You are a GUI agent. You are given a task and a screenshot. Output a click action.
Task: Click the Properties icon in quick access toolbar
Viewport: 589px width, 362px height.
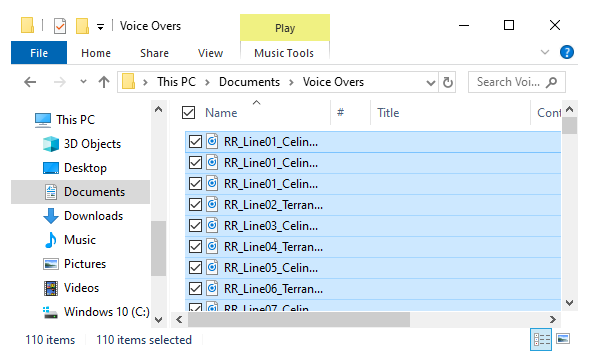(60, 26)
